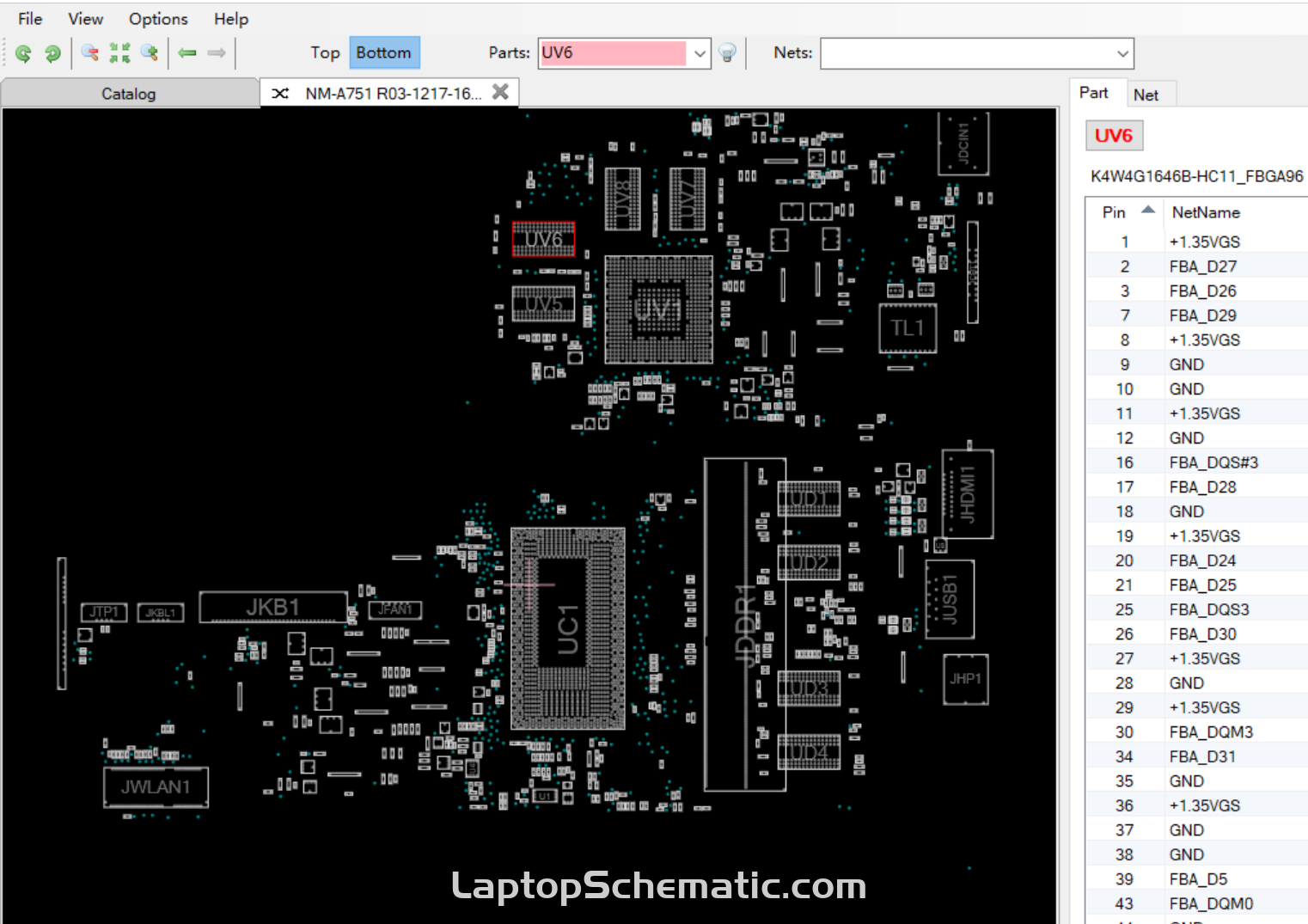The image size is (1308, 924).
Task: Click the JFAN1 fan connector
Action: tap(395, 609)
